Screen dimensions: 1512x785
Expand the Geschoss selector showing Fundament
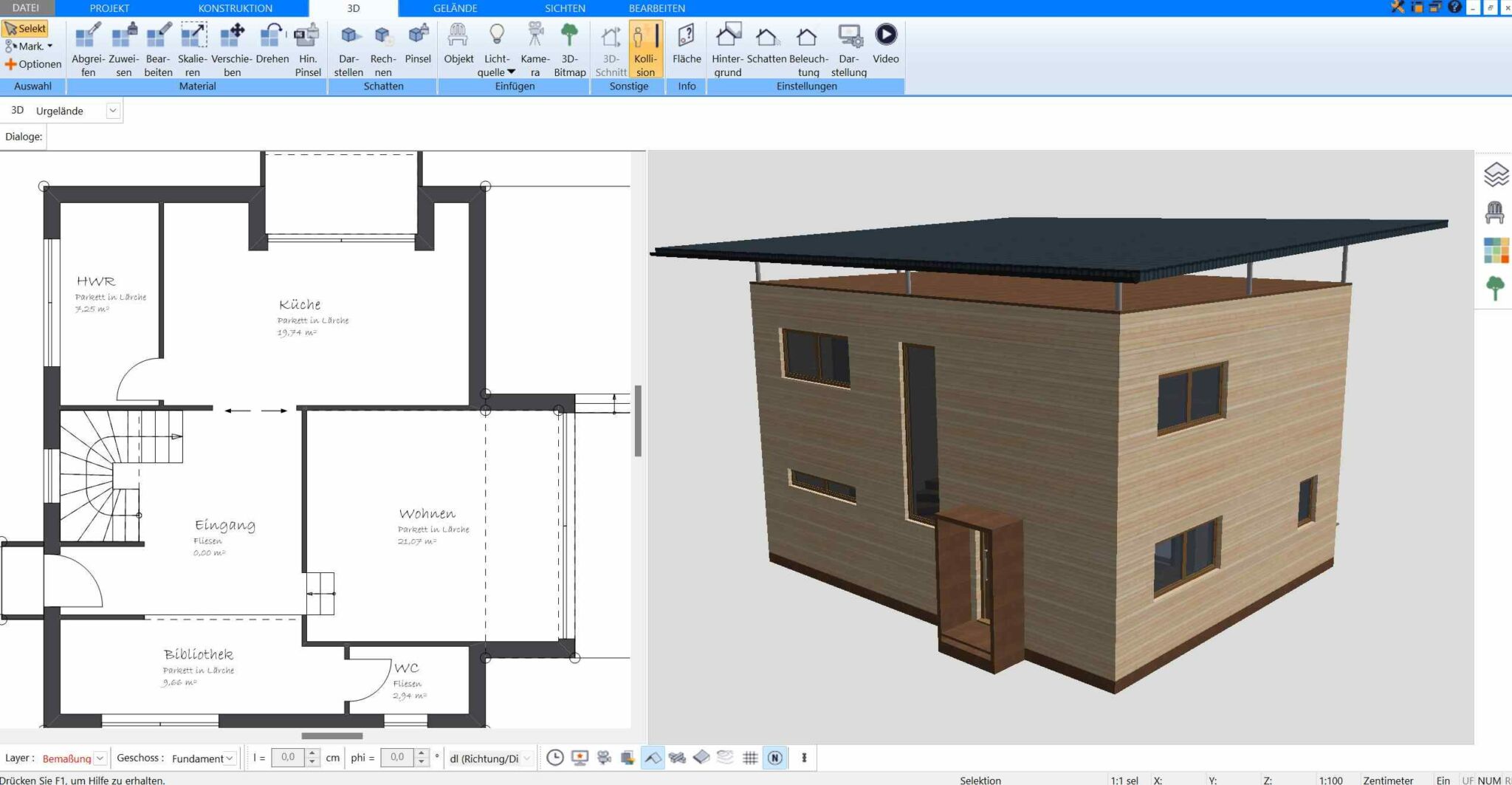tap(231, 758)
